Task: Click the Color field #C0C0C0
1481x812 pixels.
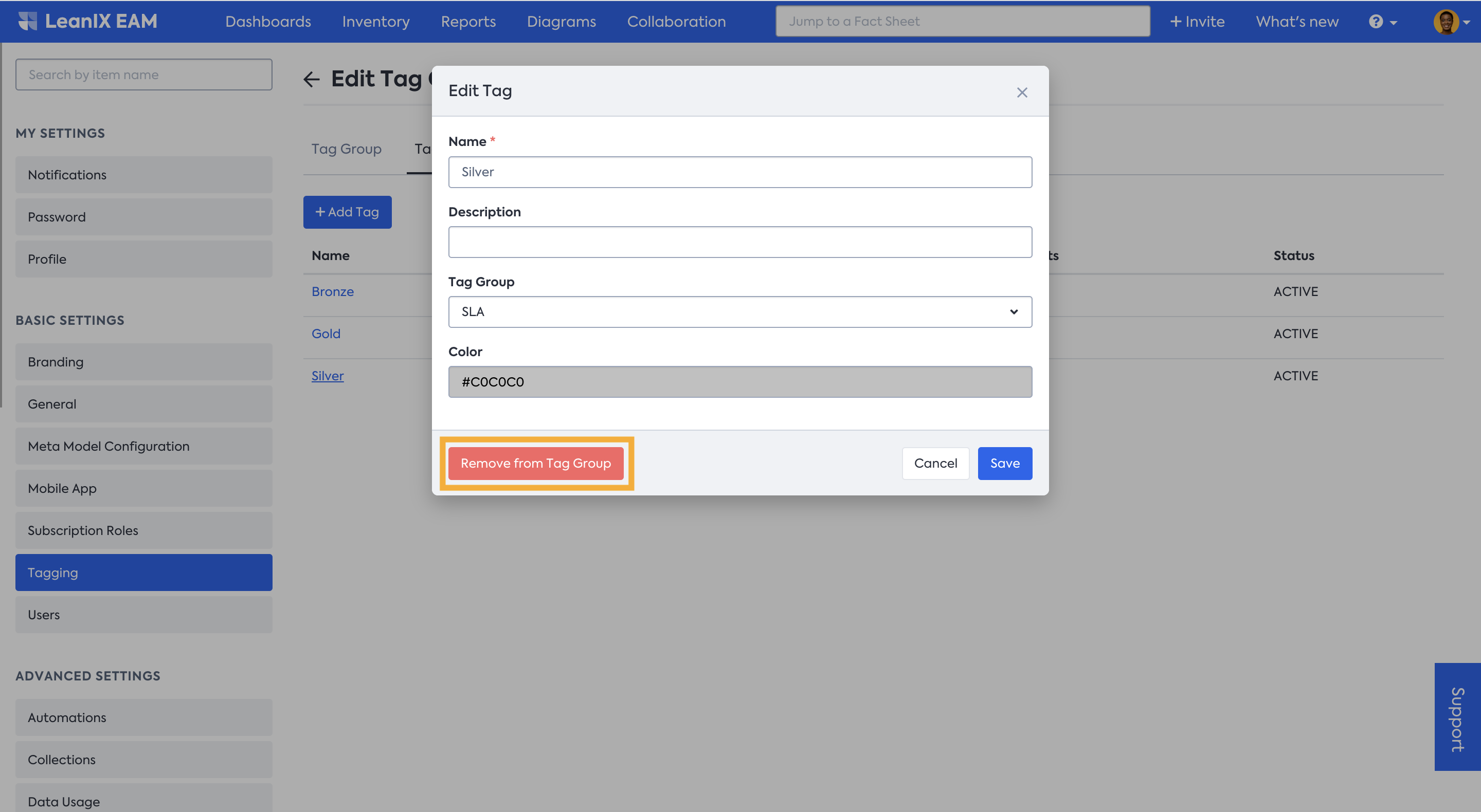Action: tap(739, 381)
